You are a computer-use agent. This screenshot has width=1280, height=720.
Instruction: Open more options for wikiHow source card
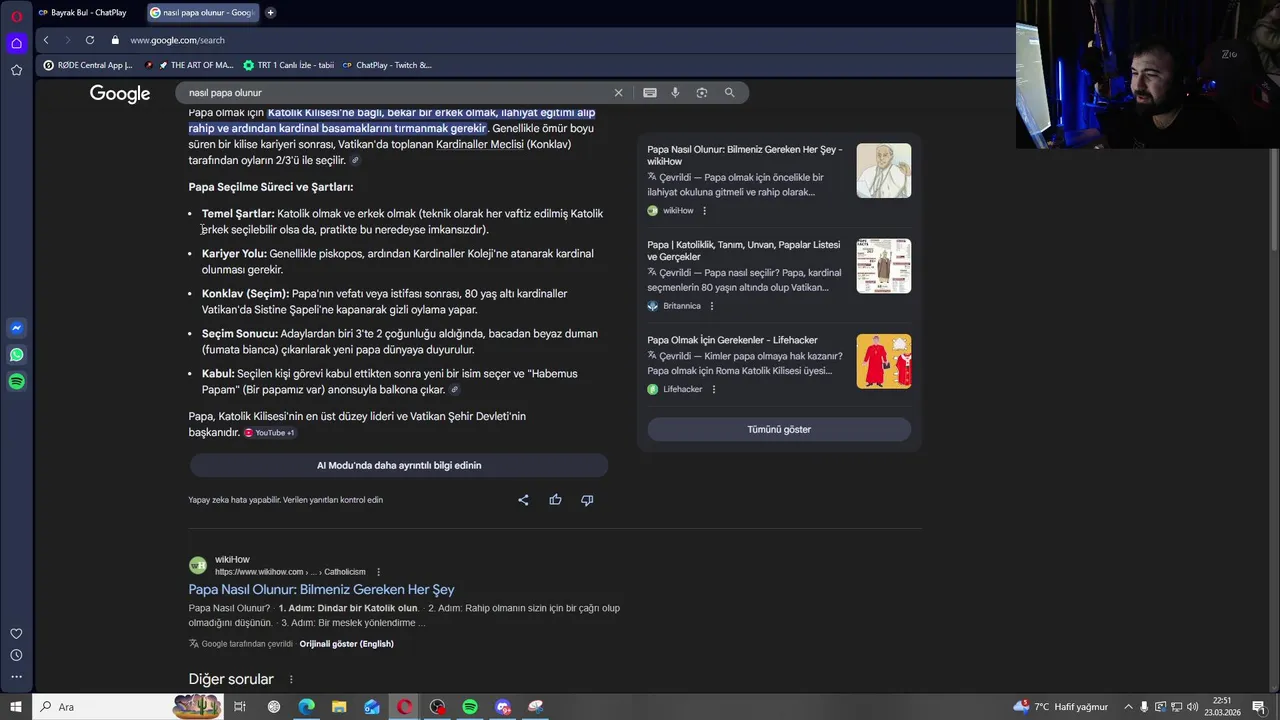pos(705,211)
